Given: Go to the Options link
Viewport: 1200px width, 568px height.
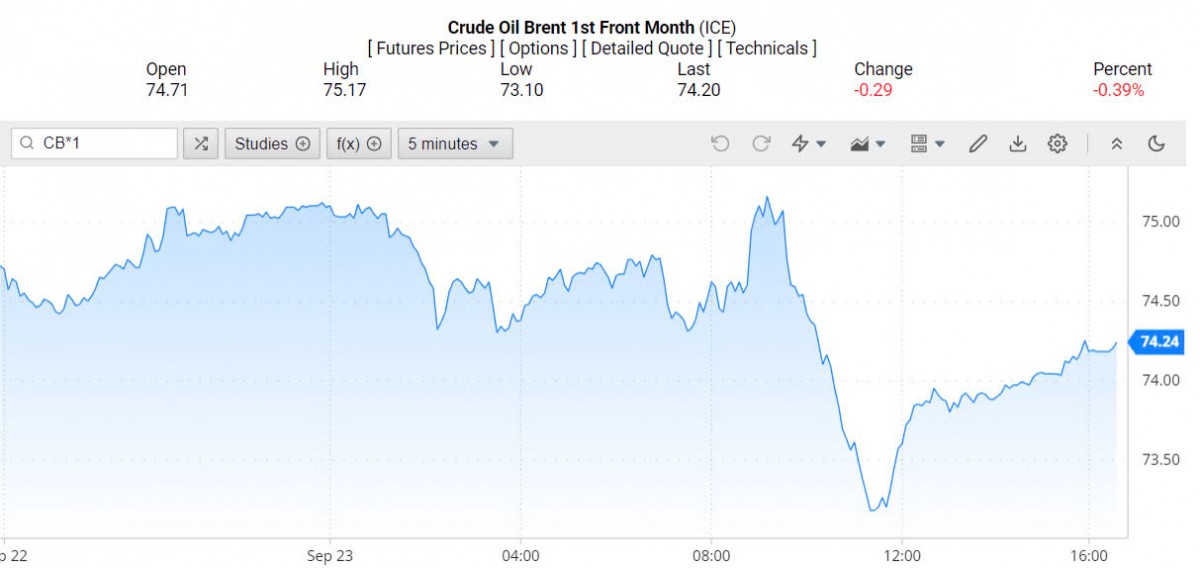Looking at the screenshot, I should [540, 48].
